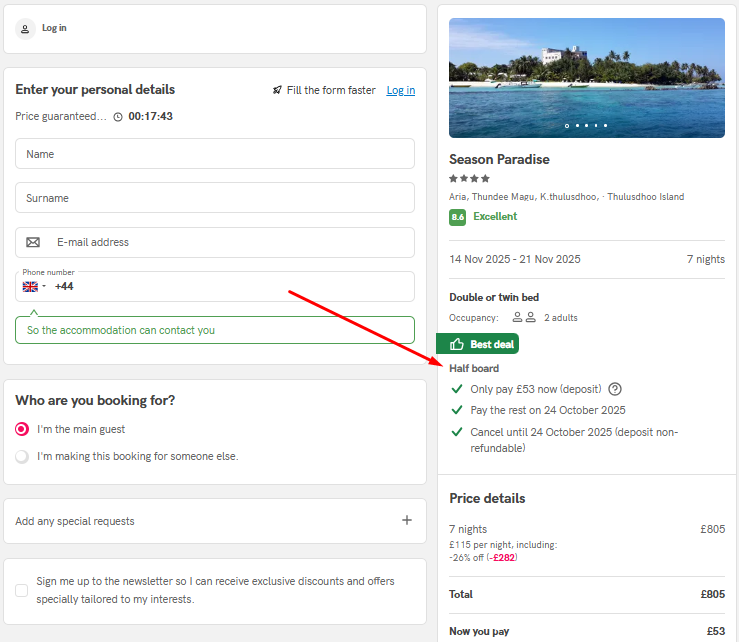
Task: Click the Excellent rating label
Action: click(x=495, y=216)
